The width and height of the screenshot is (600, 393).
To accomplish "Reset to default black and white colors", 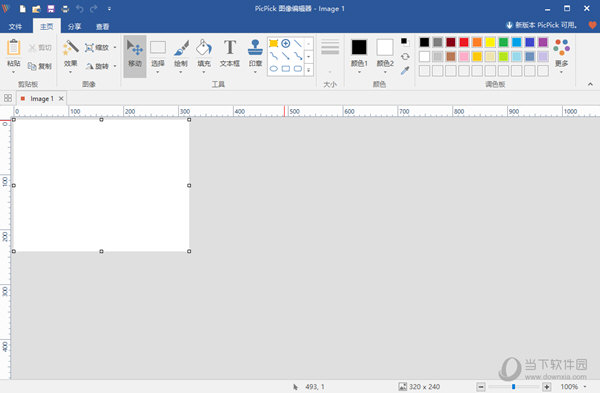I will click(x=405, y=41).
